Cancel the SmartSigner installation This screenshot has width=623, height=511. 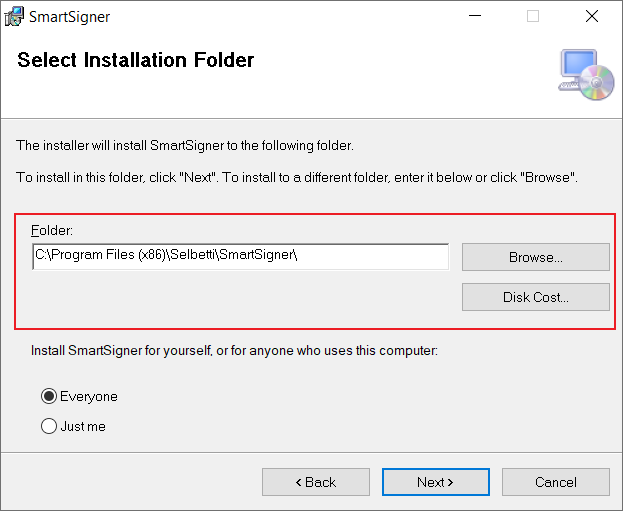(x=556, y=482)
